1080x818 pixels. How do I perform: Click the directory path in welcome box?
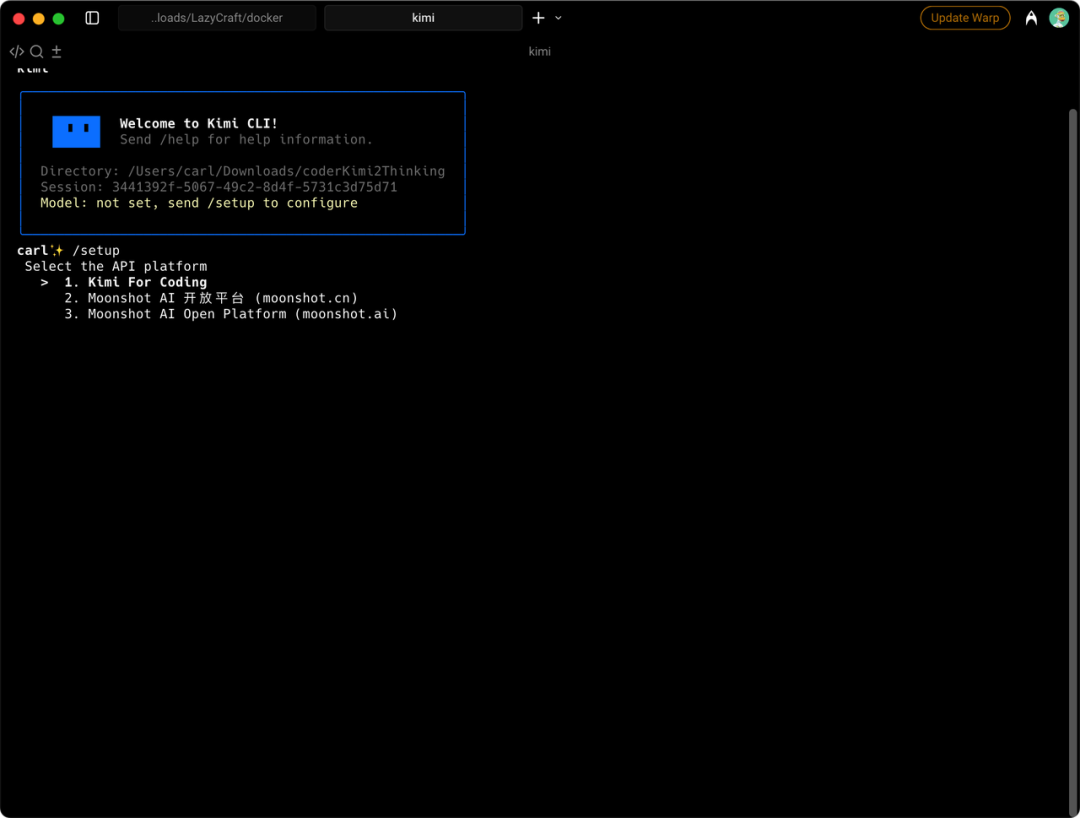click(x=286, y=171)
